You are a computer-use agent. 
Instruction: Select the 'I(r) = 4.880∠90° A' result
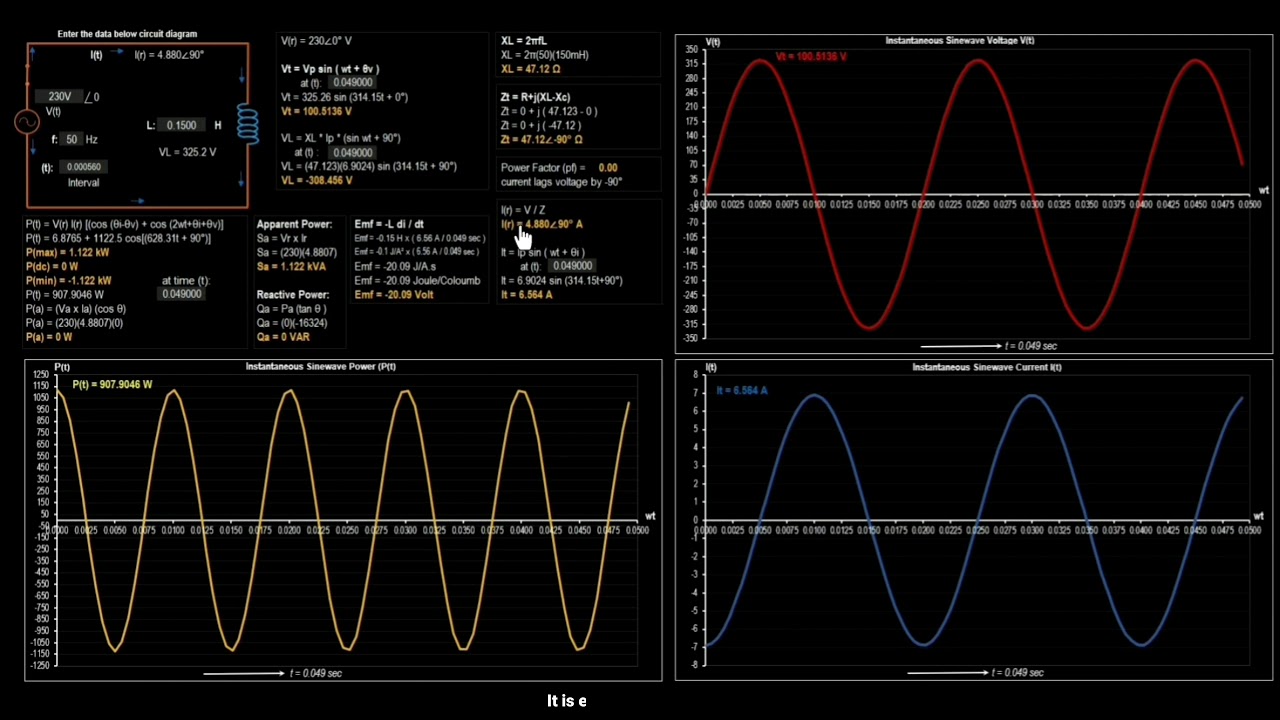[541, 224]
